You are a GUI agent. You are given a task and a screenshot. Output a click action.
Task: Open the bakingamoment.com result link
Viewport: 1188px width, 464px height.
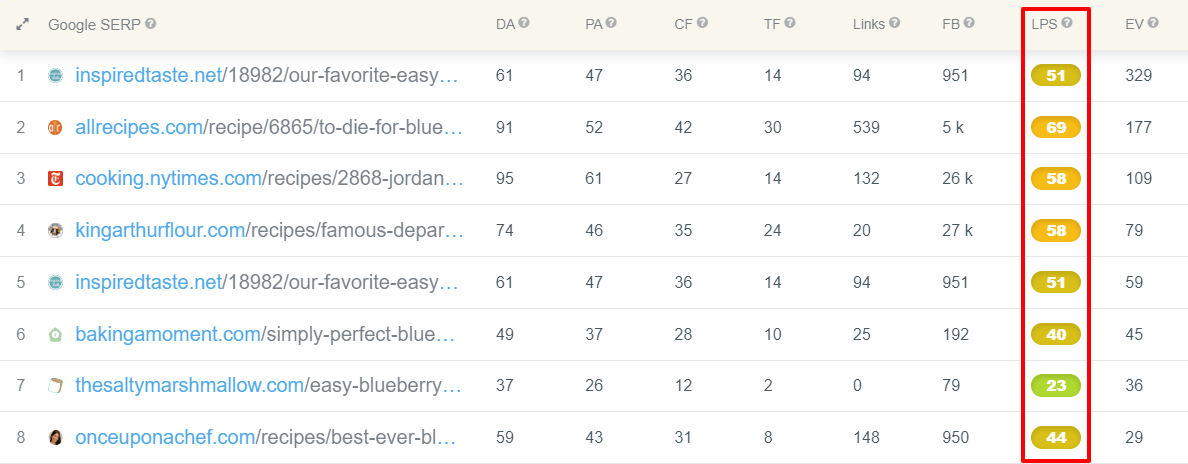[265, 334]
